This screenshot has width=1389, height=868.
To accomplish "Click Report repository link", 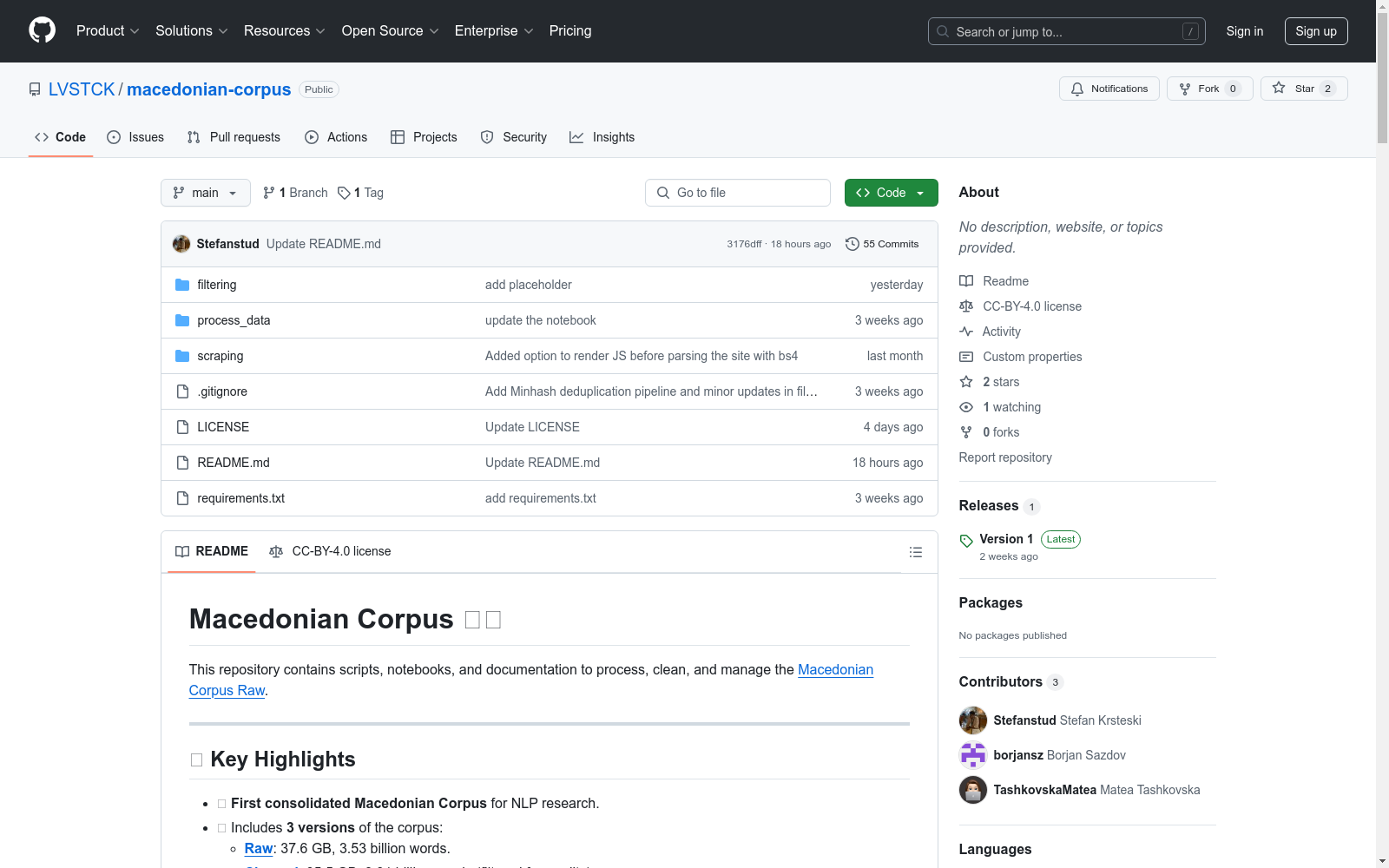I will (1005, 457).
